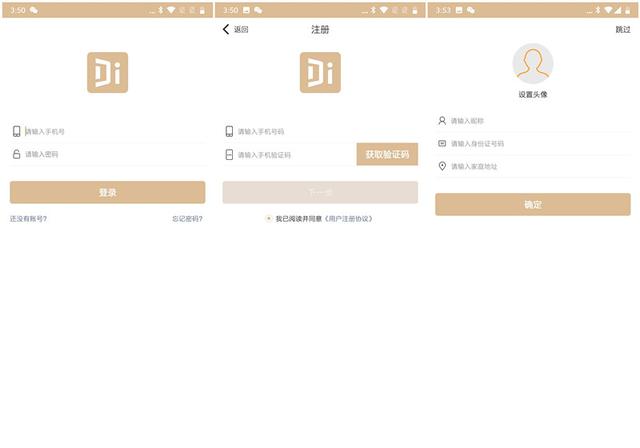Click the 确定 confirm button
Screen dimensions: 640x448
click(x=533, y=204)
